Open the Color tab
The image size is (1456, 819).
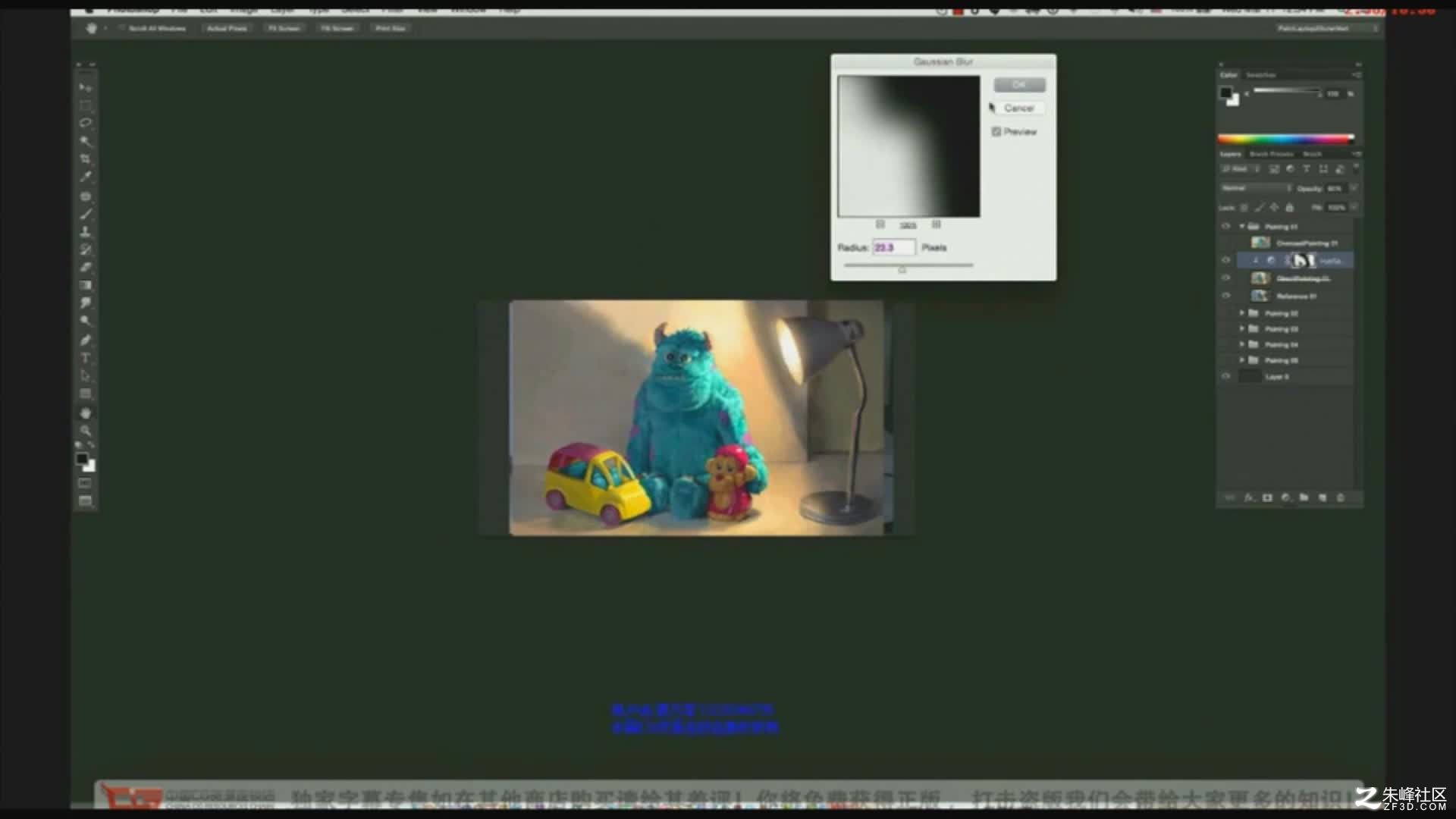pos(1228,75)
